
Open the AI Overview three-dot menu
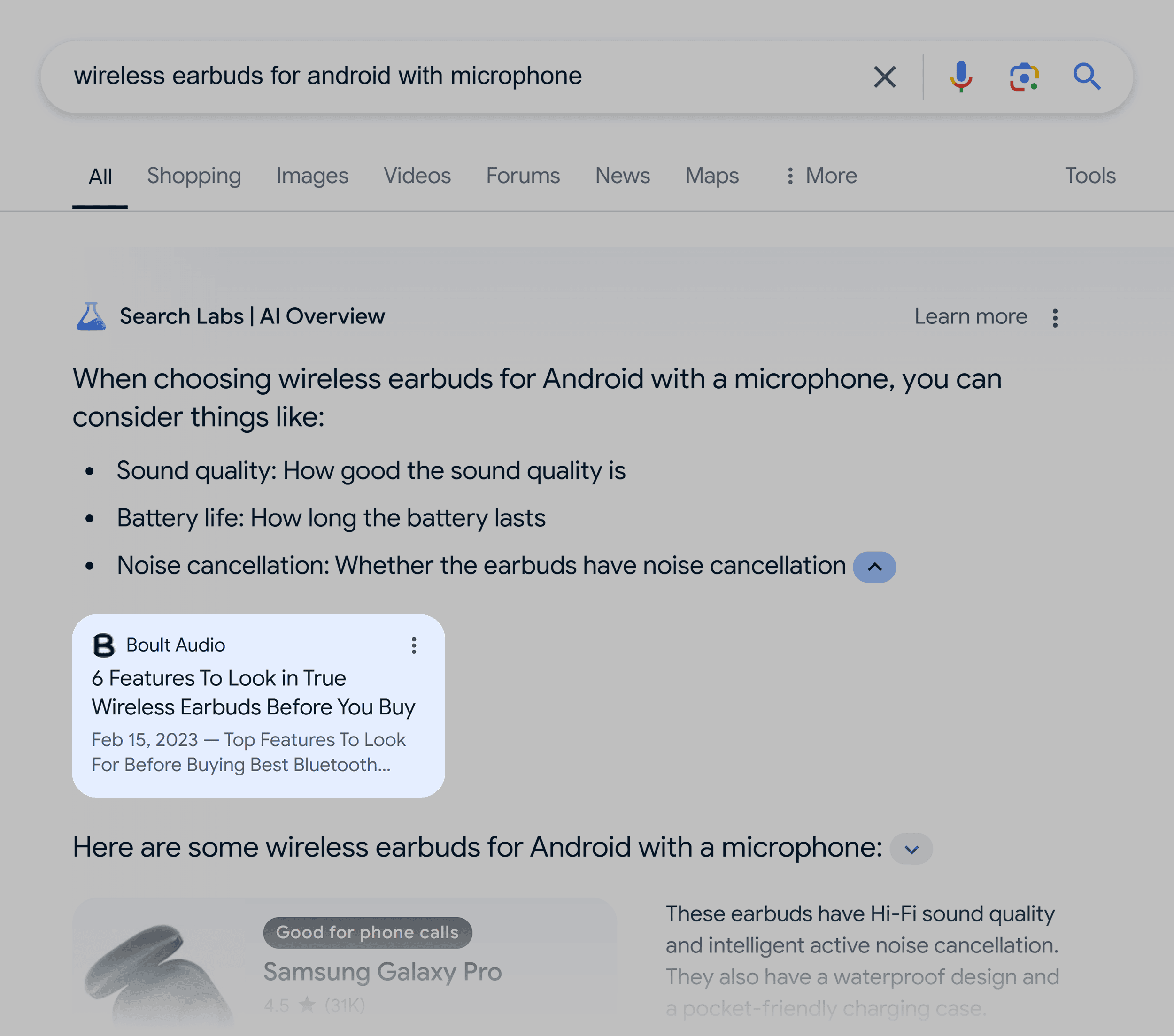[x=1055, y=316]
